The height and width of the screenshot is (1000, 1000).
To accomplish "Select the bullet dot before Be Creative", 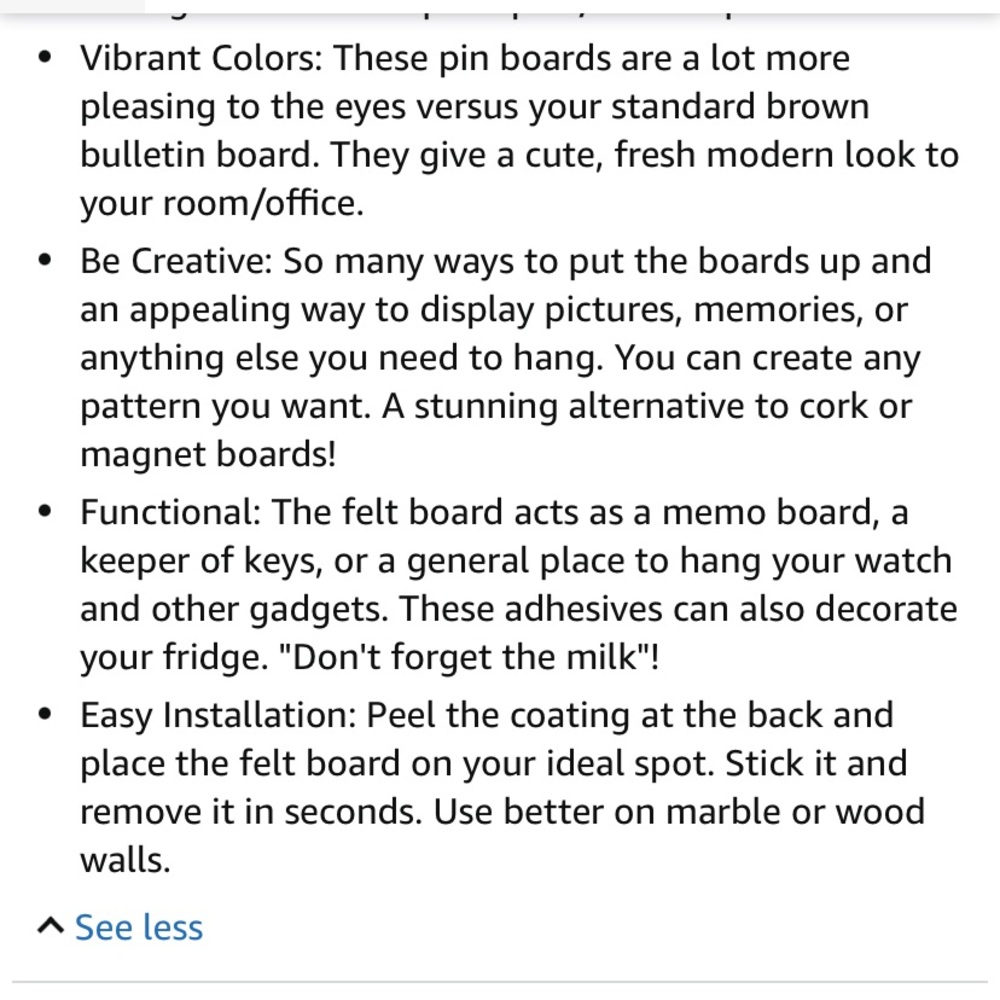I will click(x=45, y=260).
